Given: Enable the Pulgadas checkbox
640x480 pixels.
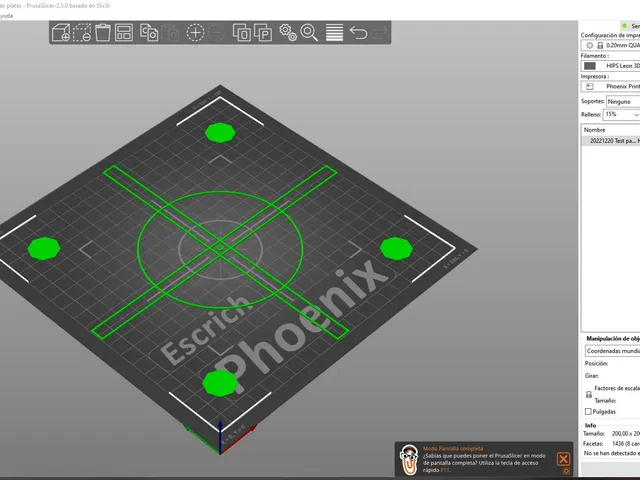Looking at the screenshot, I should [588, 411].
